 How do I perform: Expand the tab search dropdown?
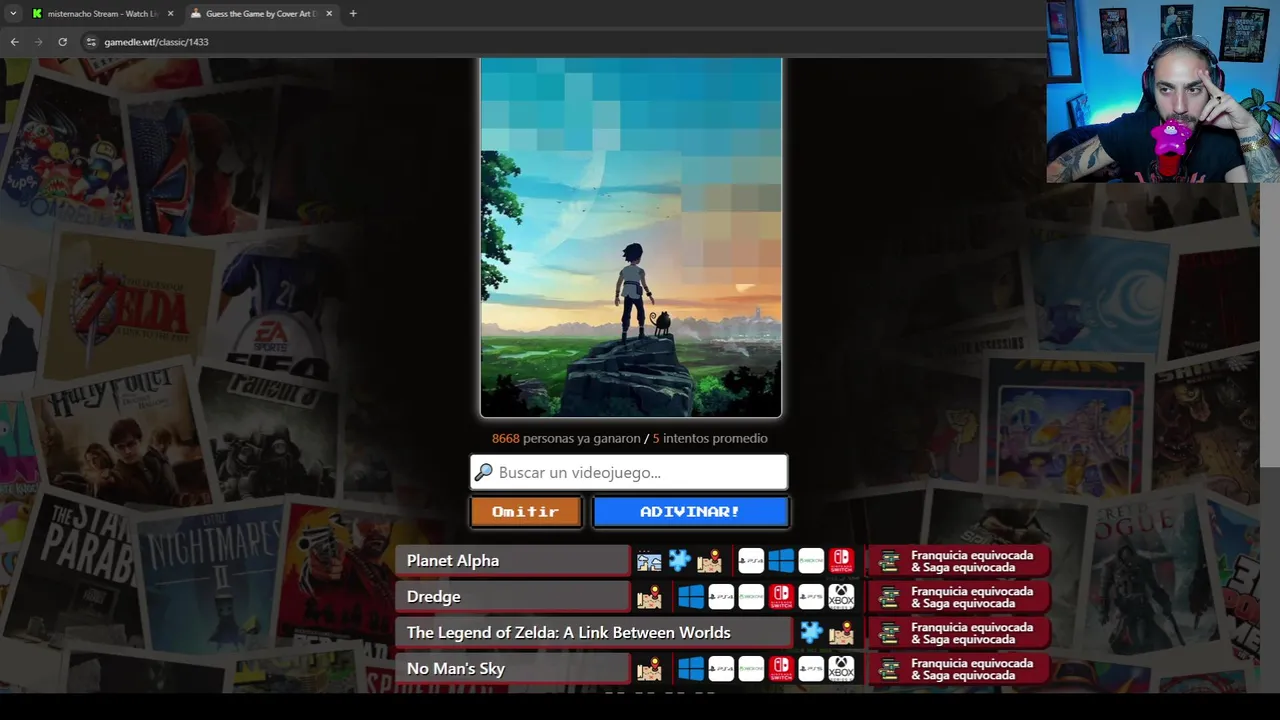click(13, 14)
